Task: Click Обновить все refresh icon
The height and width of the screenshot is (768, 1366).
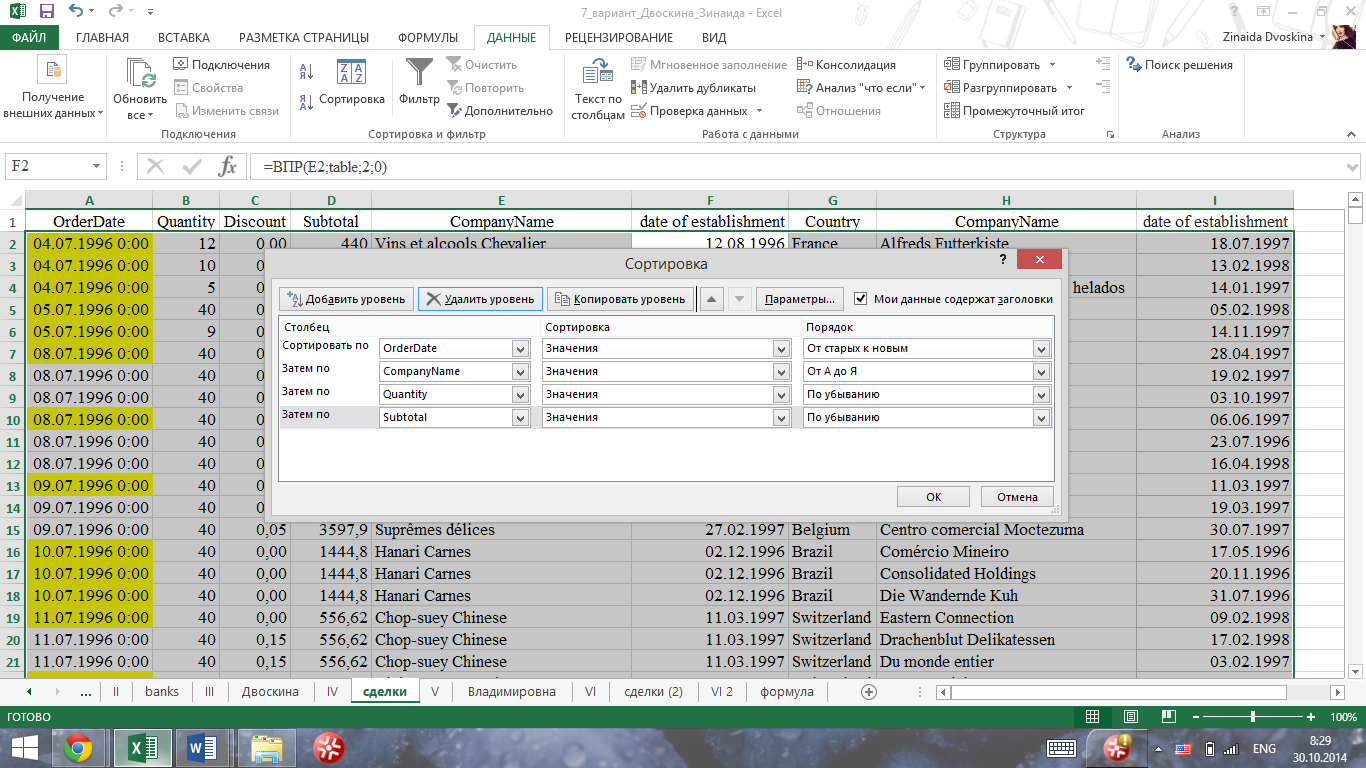Action: pyautogui.click(x=140, y=75)
